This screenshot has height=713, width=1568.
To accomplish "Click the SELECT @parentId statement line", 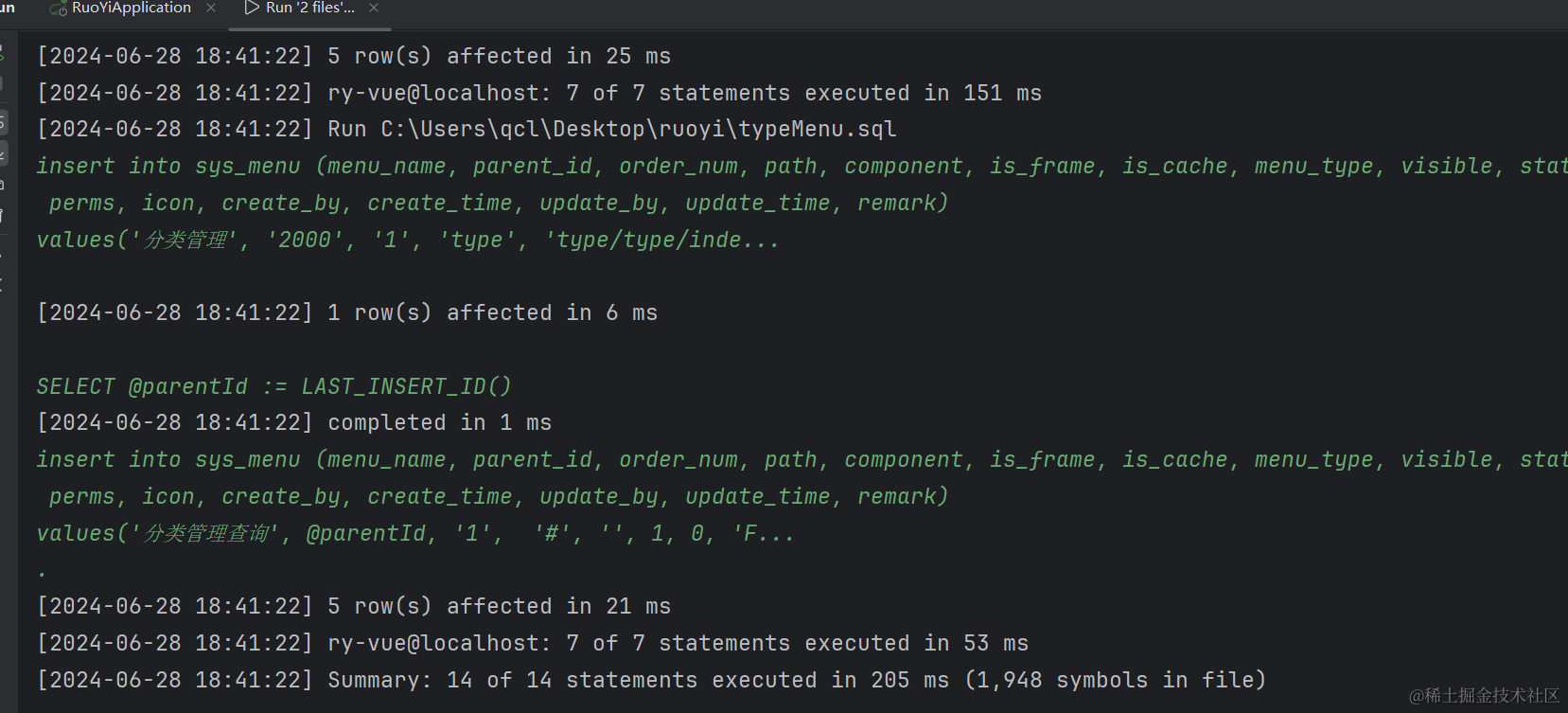I will tap(273, 386).
